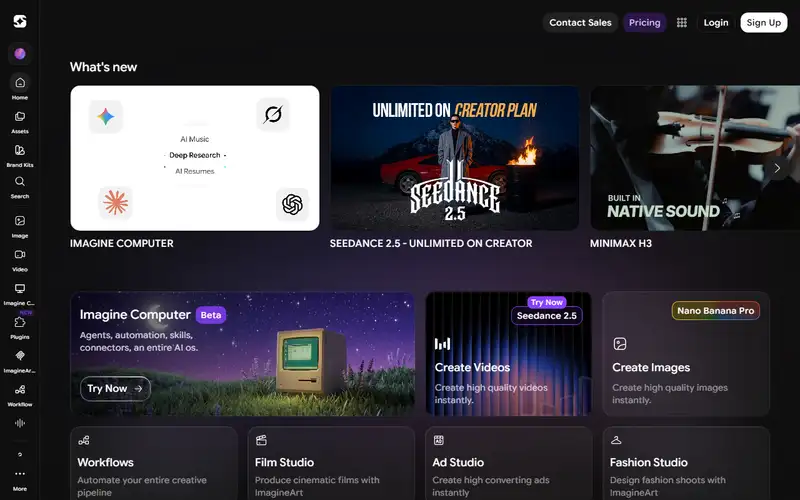Open the Video tool in sidebar

click(x=20, y=260)
